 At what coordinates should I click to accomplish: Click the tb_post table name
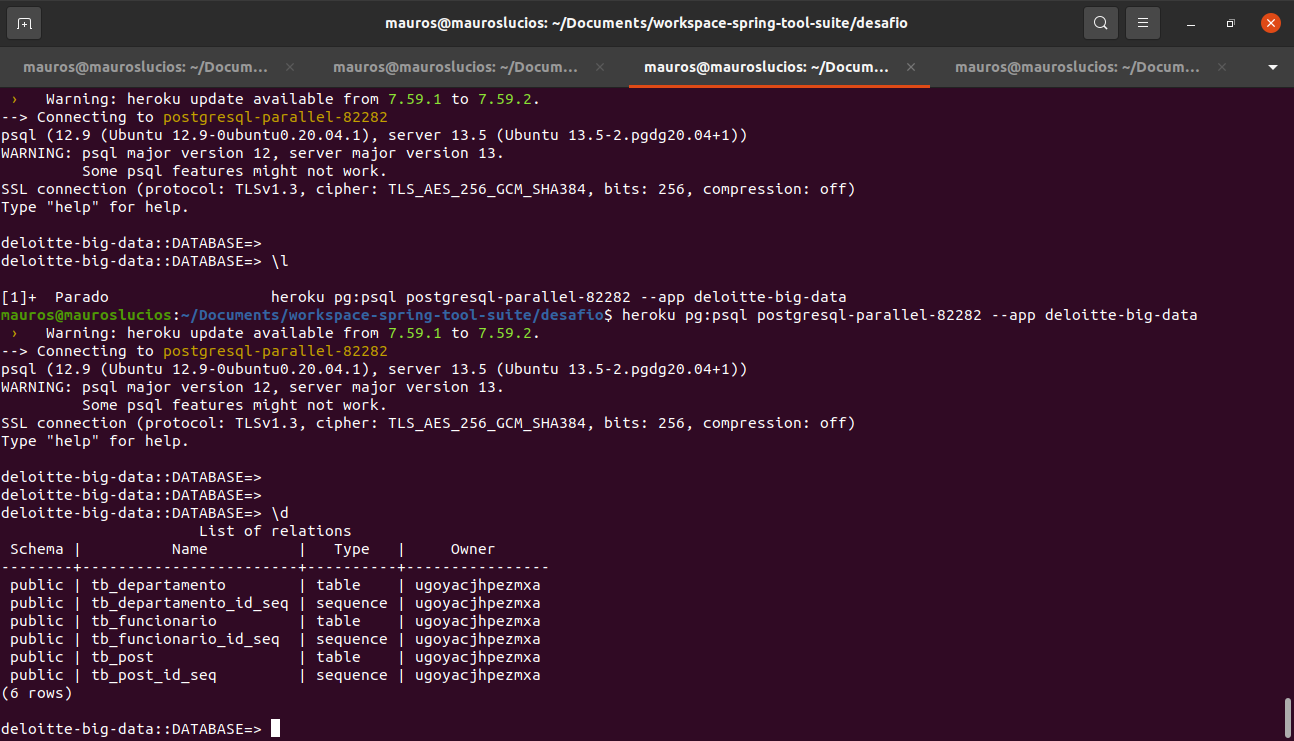[123, 657]
